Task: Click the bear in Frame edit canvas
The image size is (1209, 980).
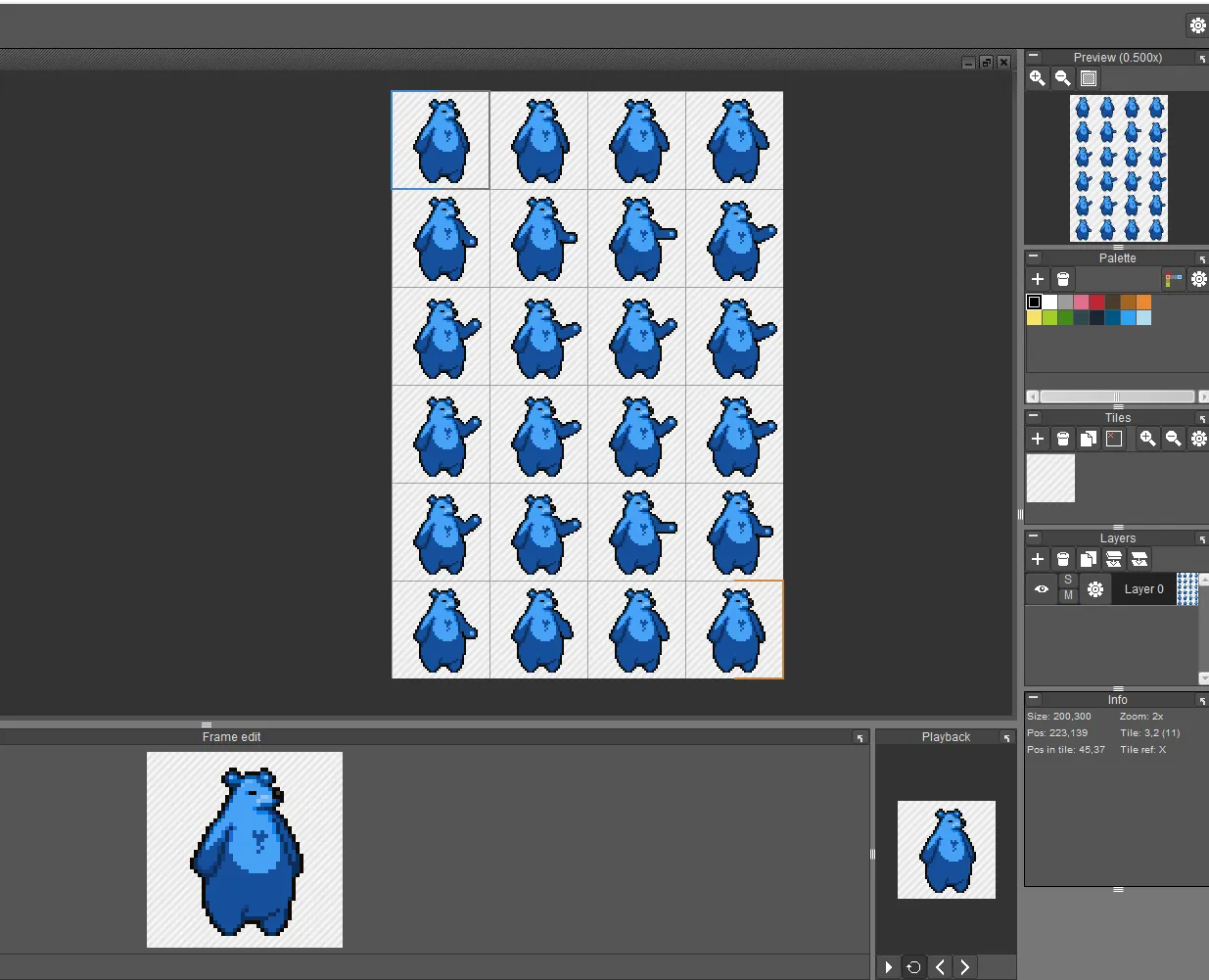Action: [x=246, y=852]
